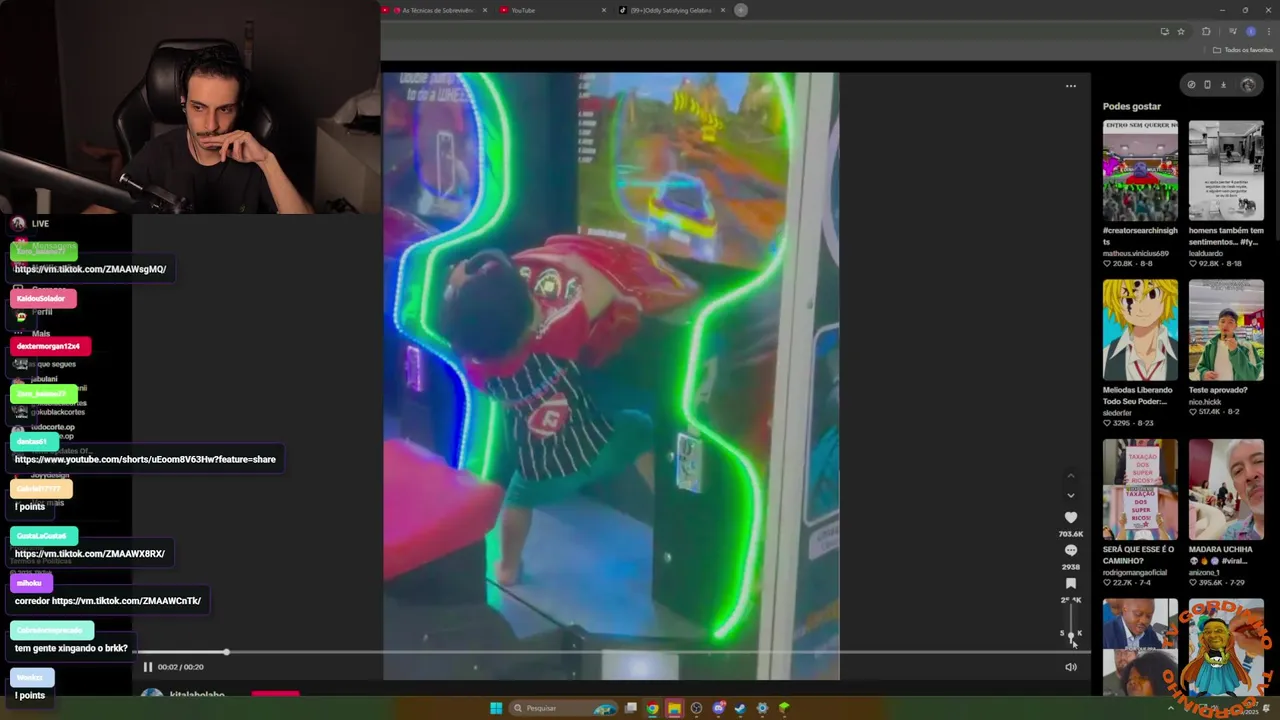The height and width of the screenshot is (720, 1280).
Task: Click the download icon in TikTok top pill
Action: click(1223, 85)
